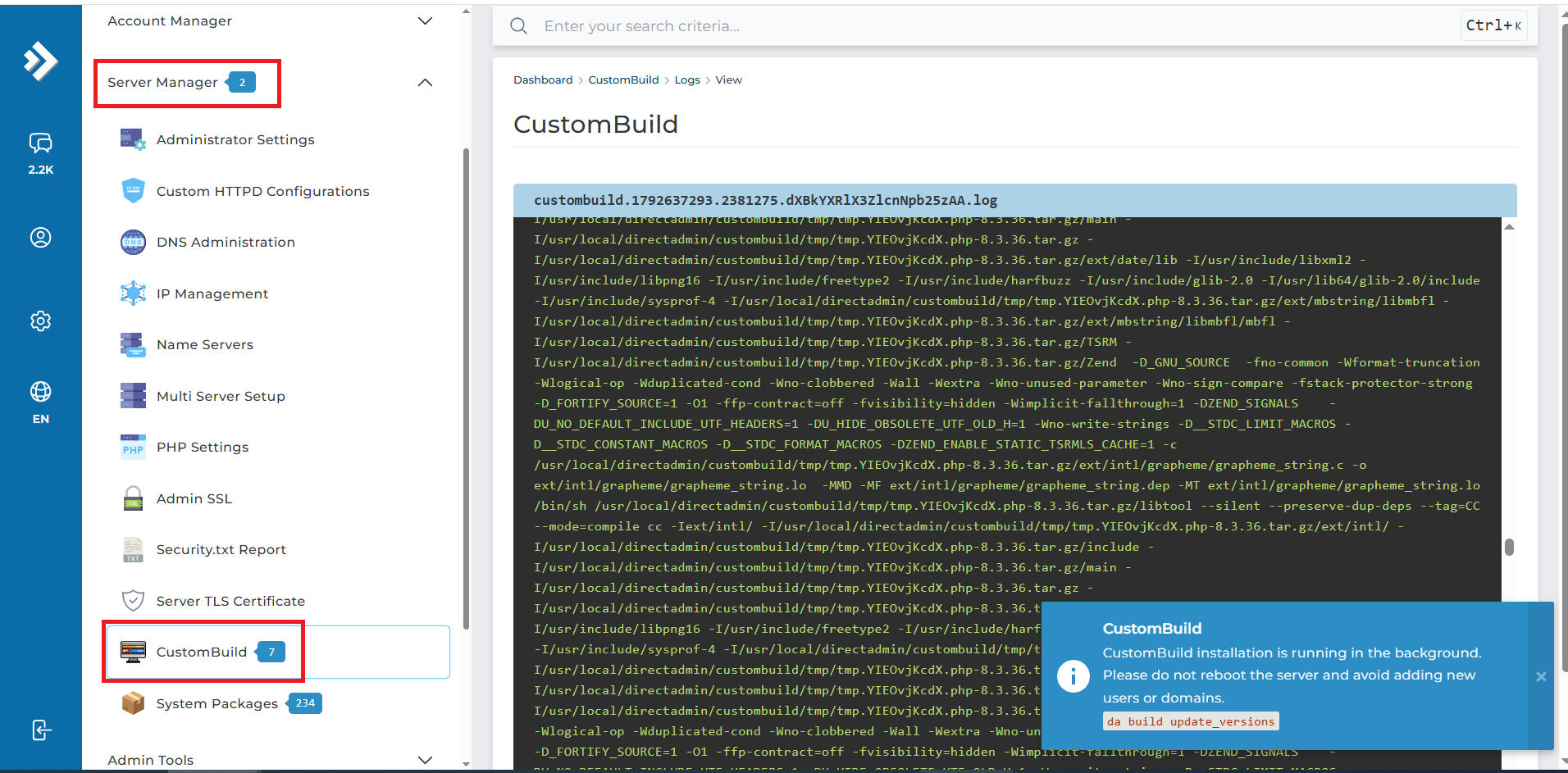This screenshot has height=773, width=1568.
Task: Open the settings gear icon in left bar
Action: pyautogui.click(x=41, y=321)
